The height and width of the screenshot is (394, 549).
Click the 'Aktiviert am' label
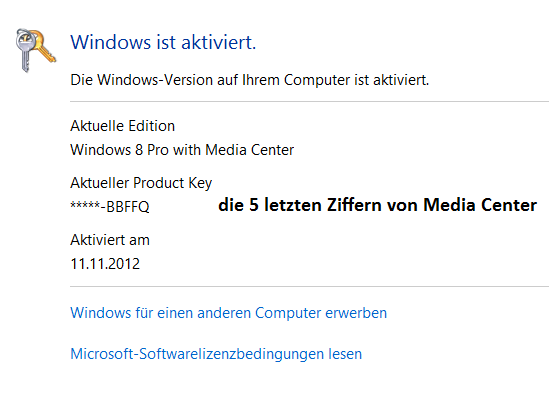click(x=110, y=240)
